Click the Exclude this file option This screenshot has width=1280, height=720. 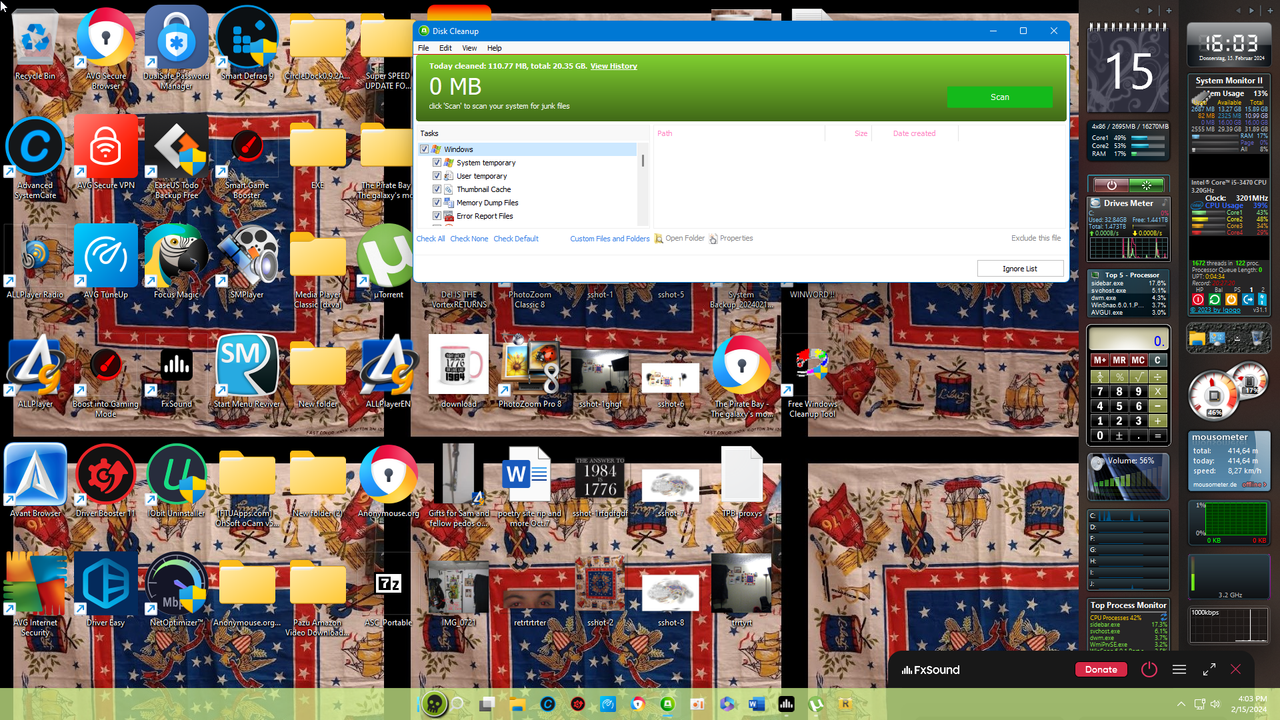click(x=1036, y=239)
